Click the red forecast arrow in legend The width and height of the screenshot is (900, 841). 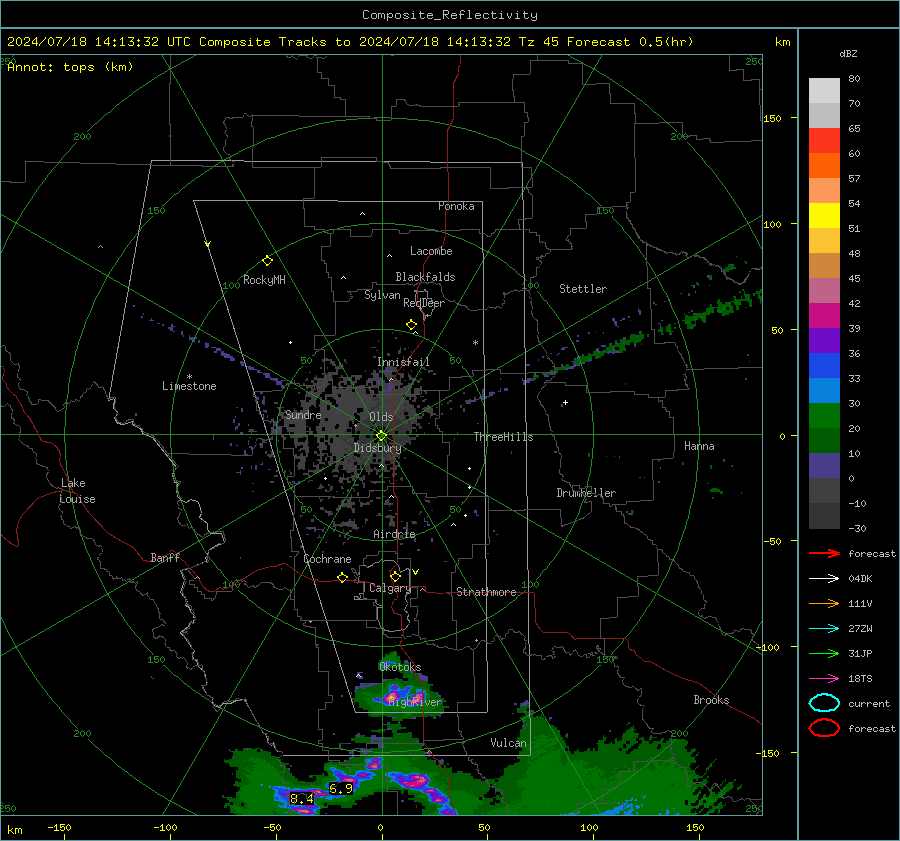pyautogui.click(x=824, y=553)
